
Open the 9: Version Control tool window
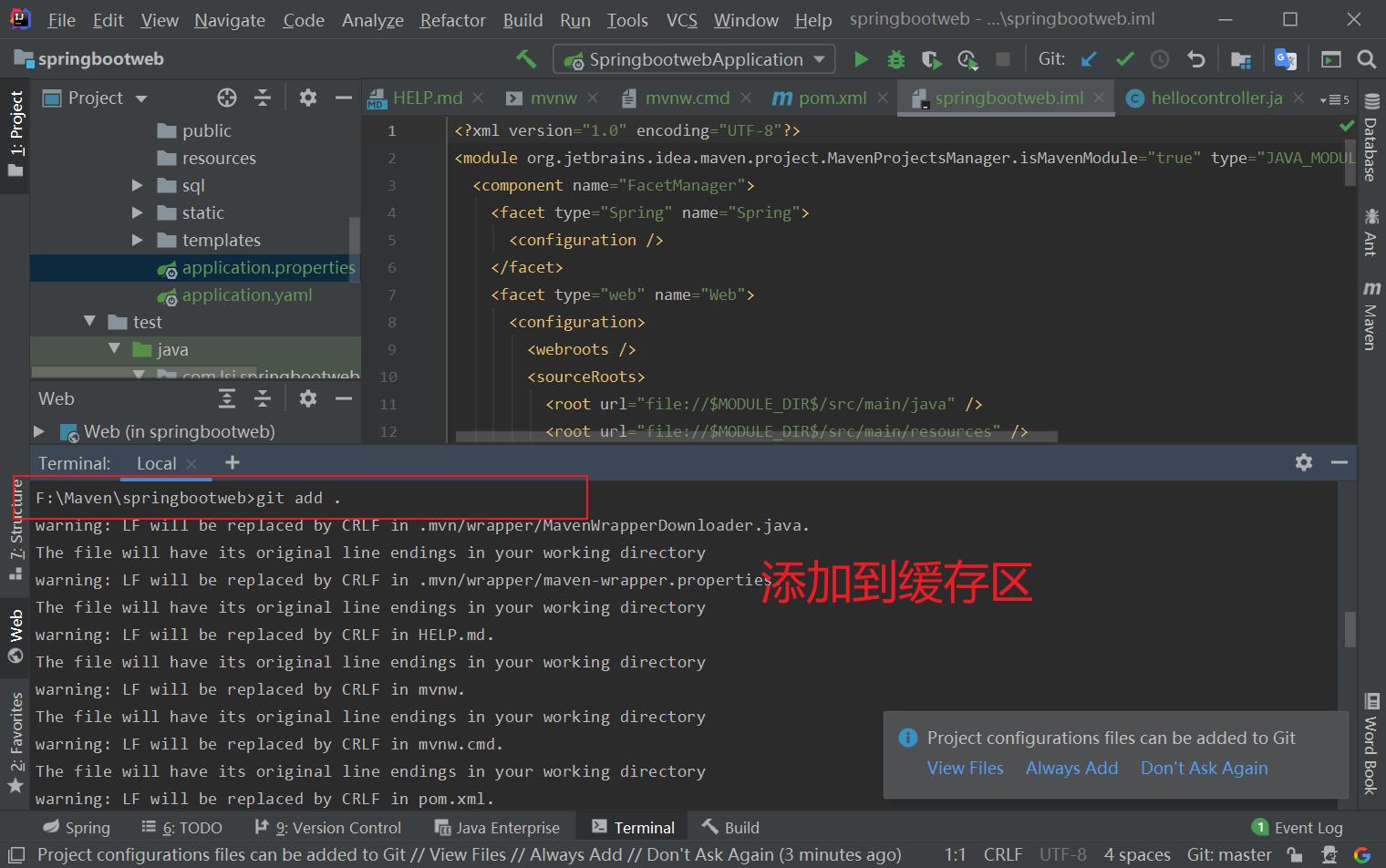pos(327,827)
